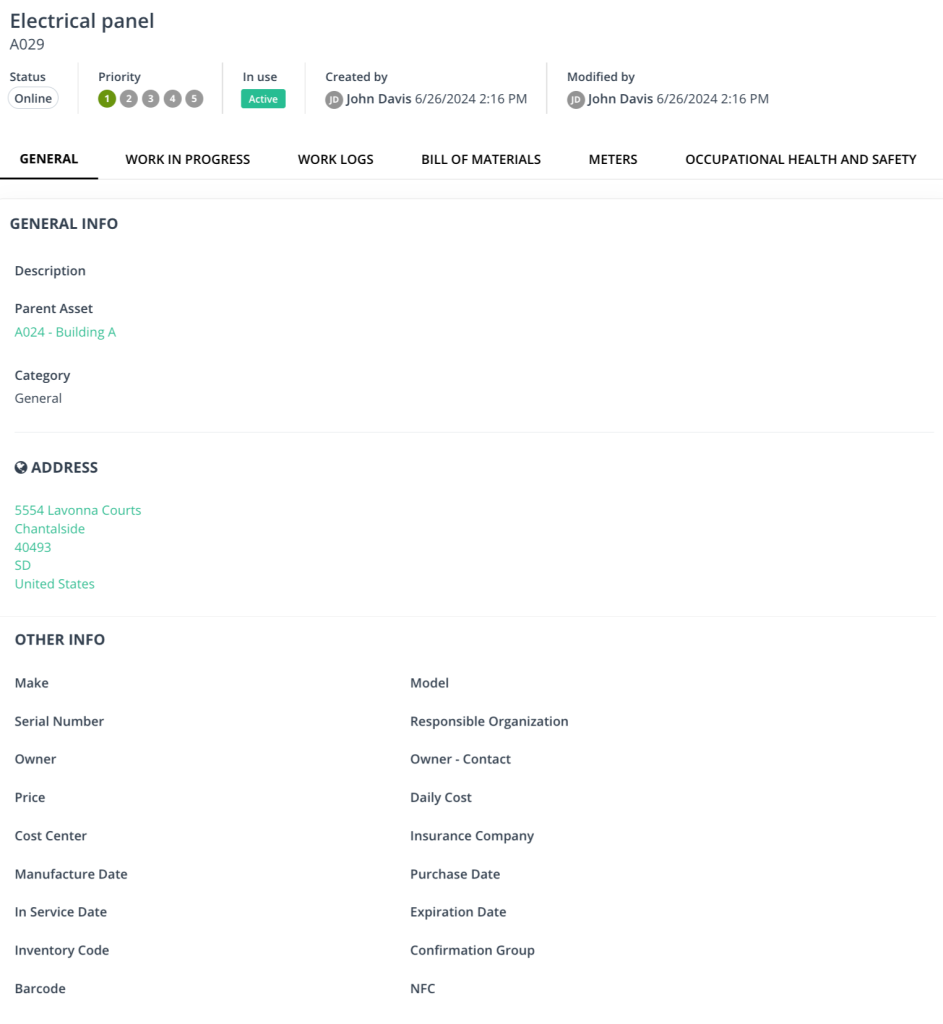Open the METERS tab

coord(612,159)
